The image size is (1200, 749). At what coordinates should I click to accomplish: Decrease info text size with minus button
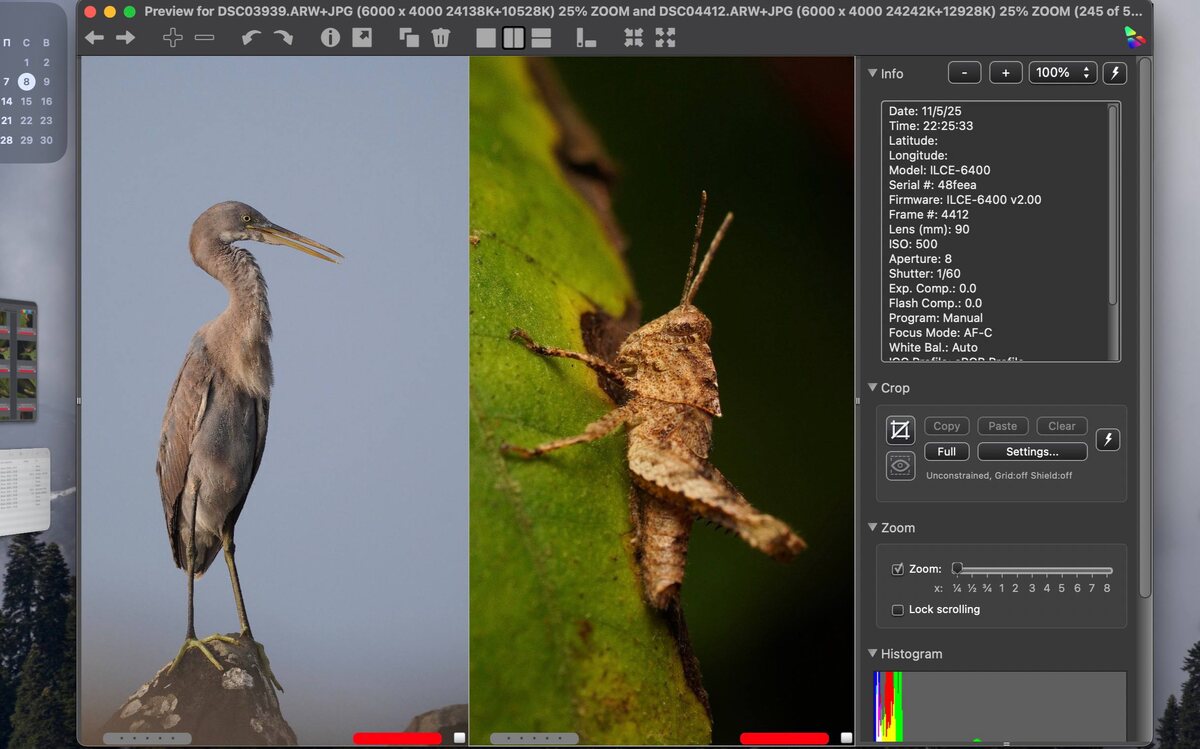click(964, 72)
